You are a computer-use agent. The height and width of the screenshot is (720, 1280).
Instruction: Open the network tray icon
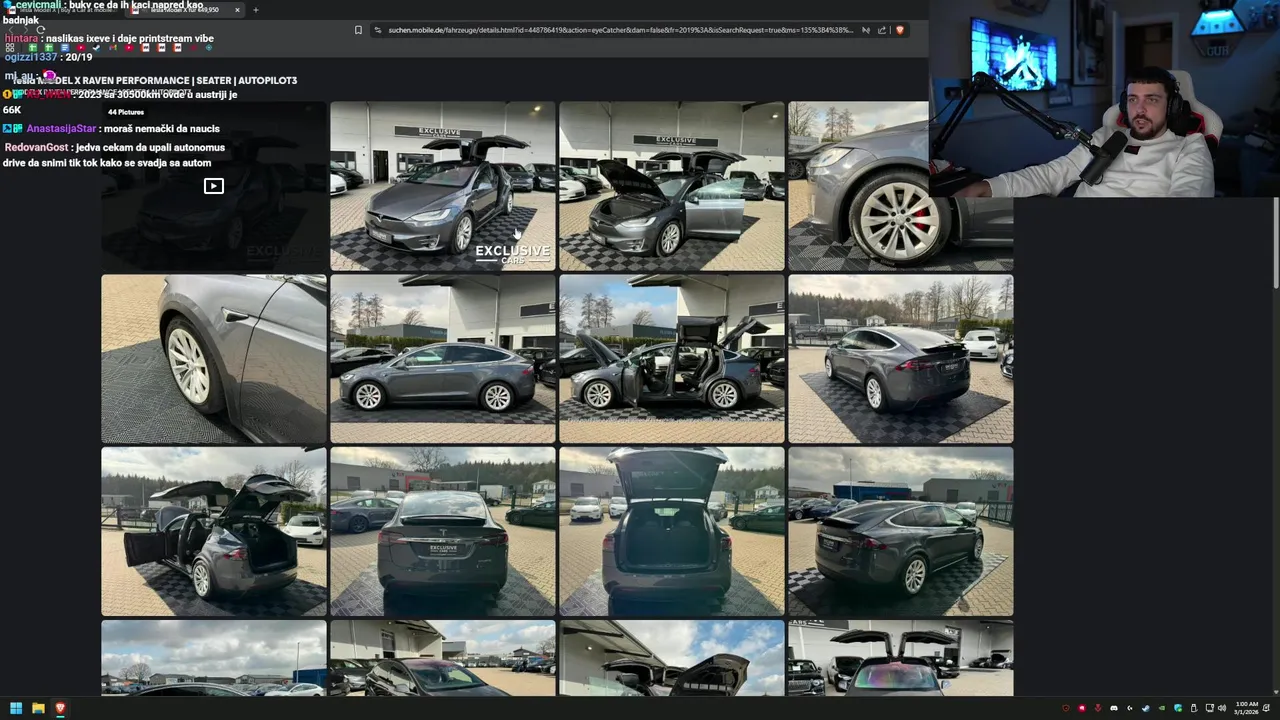pyautogui.click(x=1209, y=708)
